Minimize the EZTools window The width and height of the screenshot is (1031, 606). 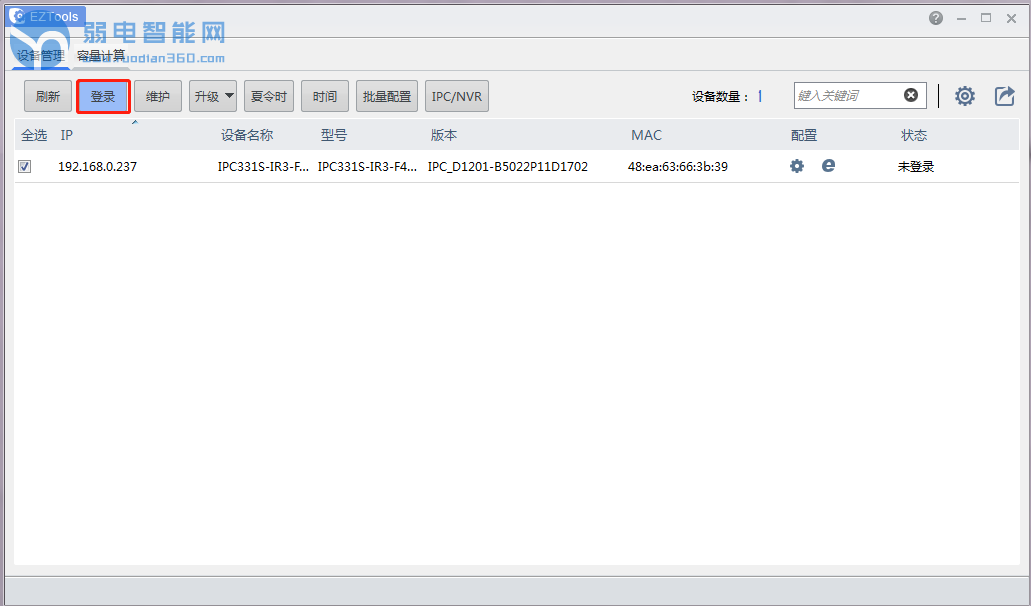coord(961,18)
